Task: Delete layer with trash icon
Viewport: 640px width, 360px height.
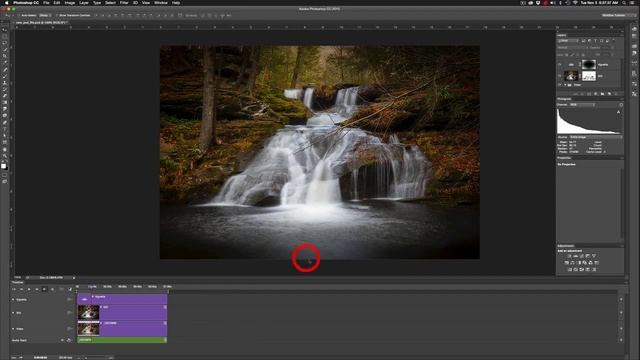Action: pyautogui.click(x=616, y=94)
